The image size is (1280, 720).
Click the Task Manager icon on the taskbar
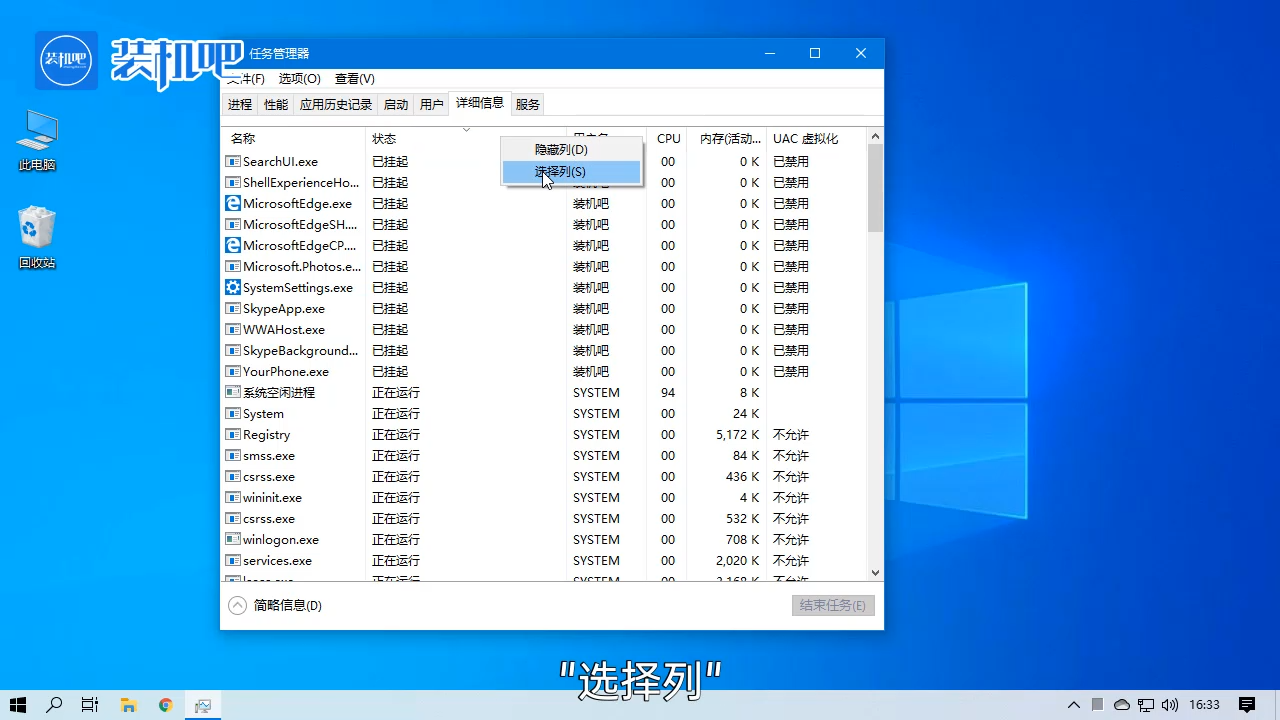click(x=203, y=705)
